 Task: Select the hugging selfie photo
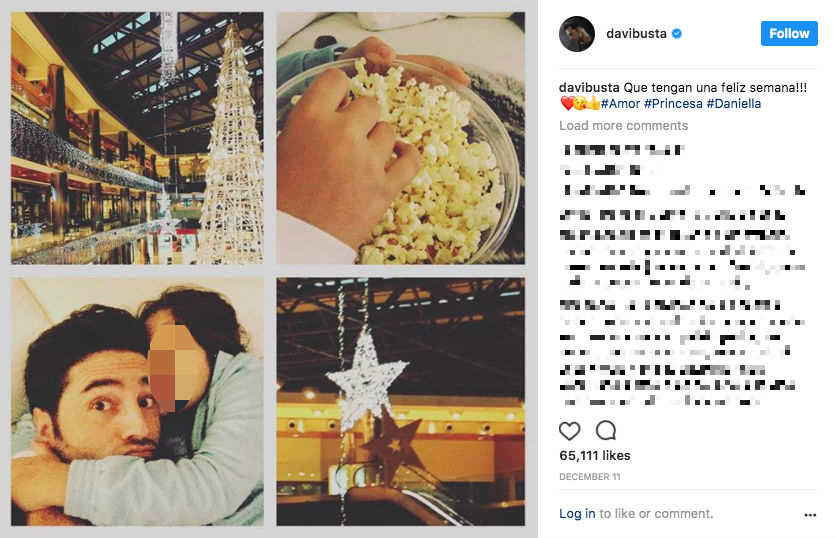137,402
